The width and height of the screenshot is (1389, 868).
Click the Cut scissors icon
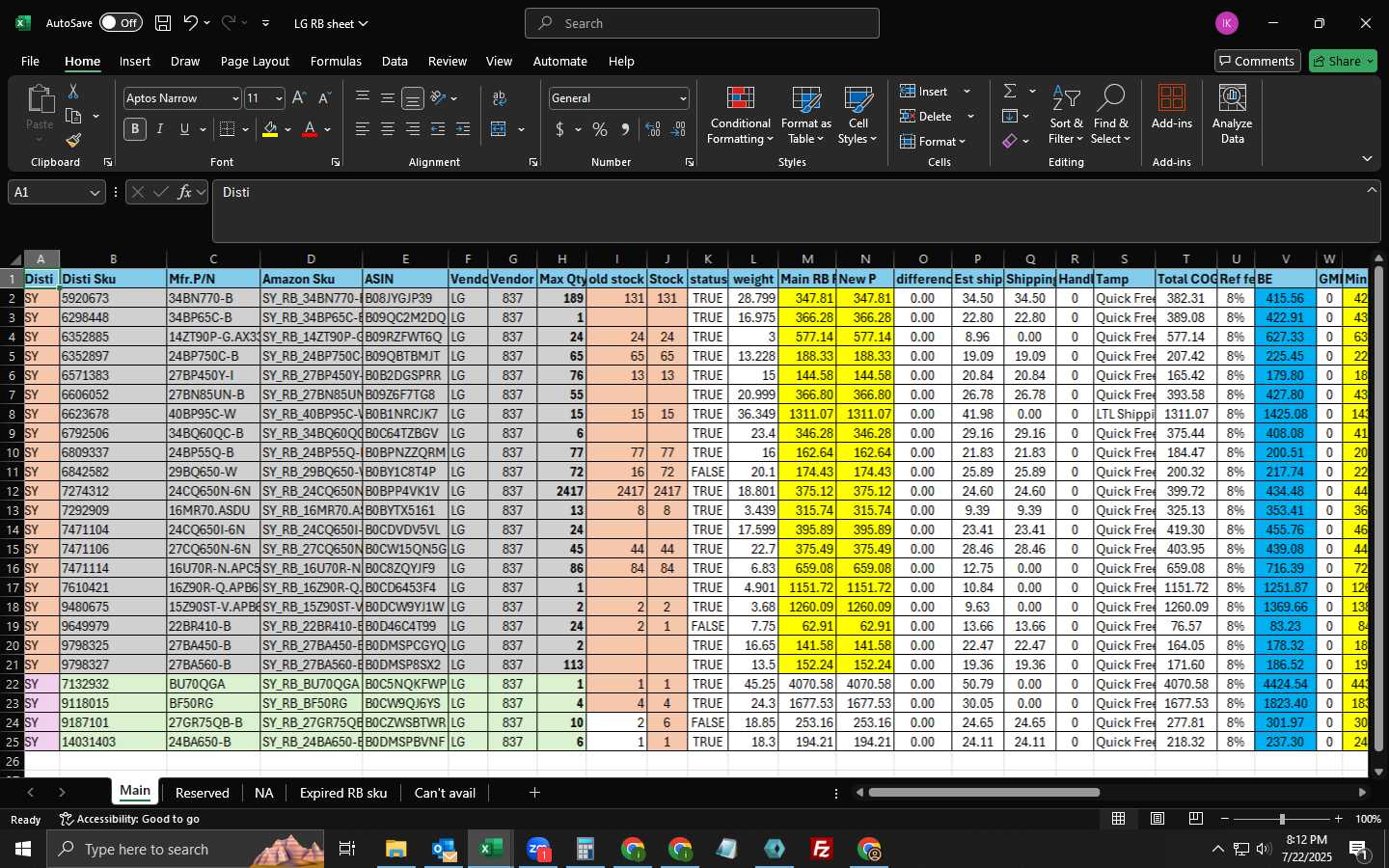(x=72, y=91)
